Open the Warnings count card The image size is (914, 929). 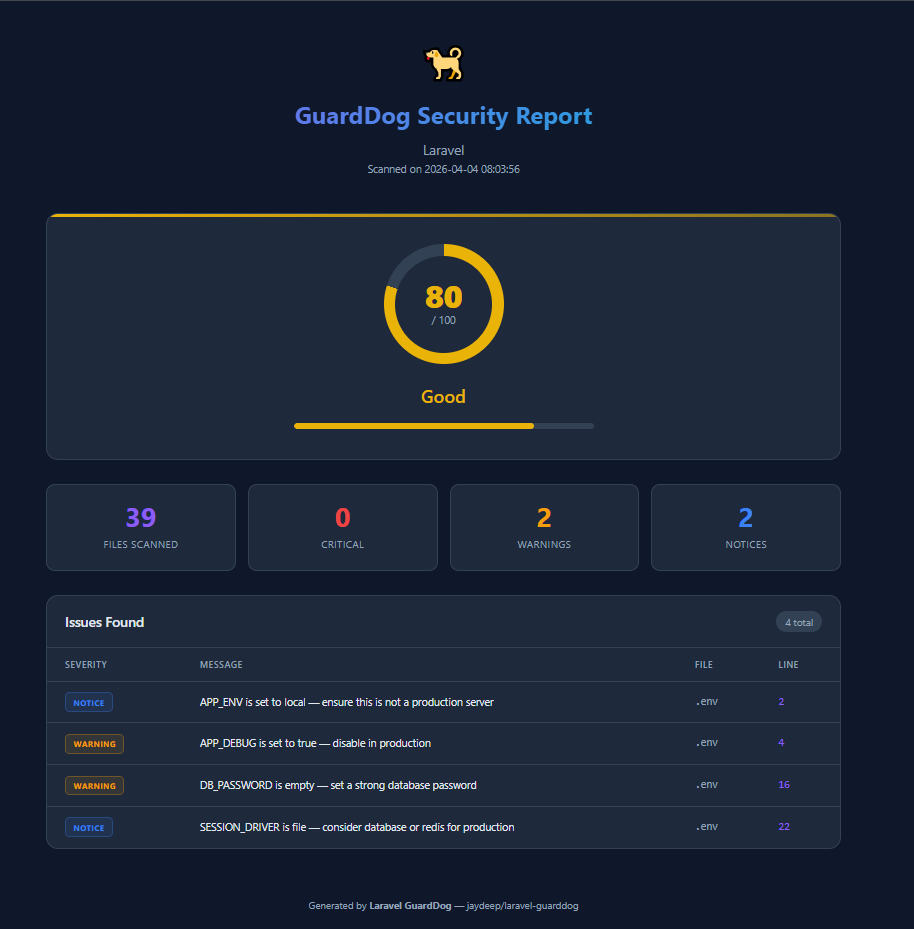click(x=544, y=528)
